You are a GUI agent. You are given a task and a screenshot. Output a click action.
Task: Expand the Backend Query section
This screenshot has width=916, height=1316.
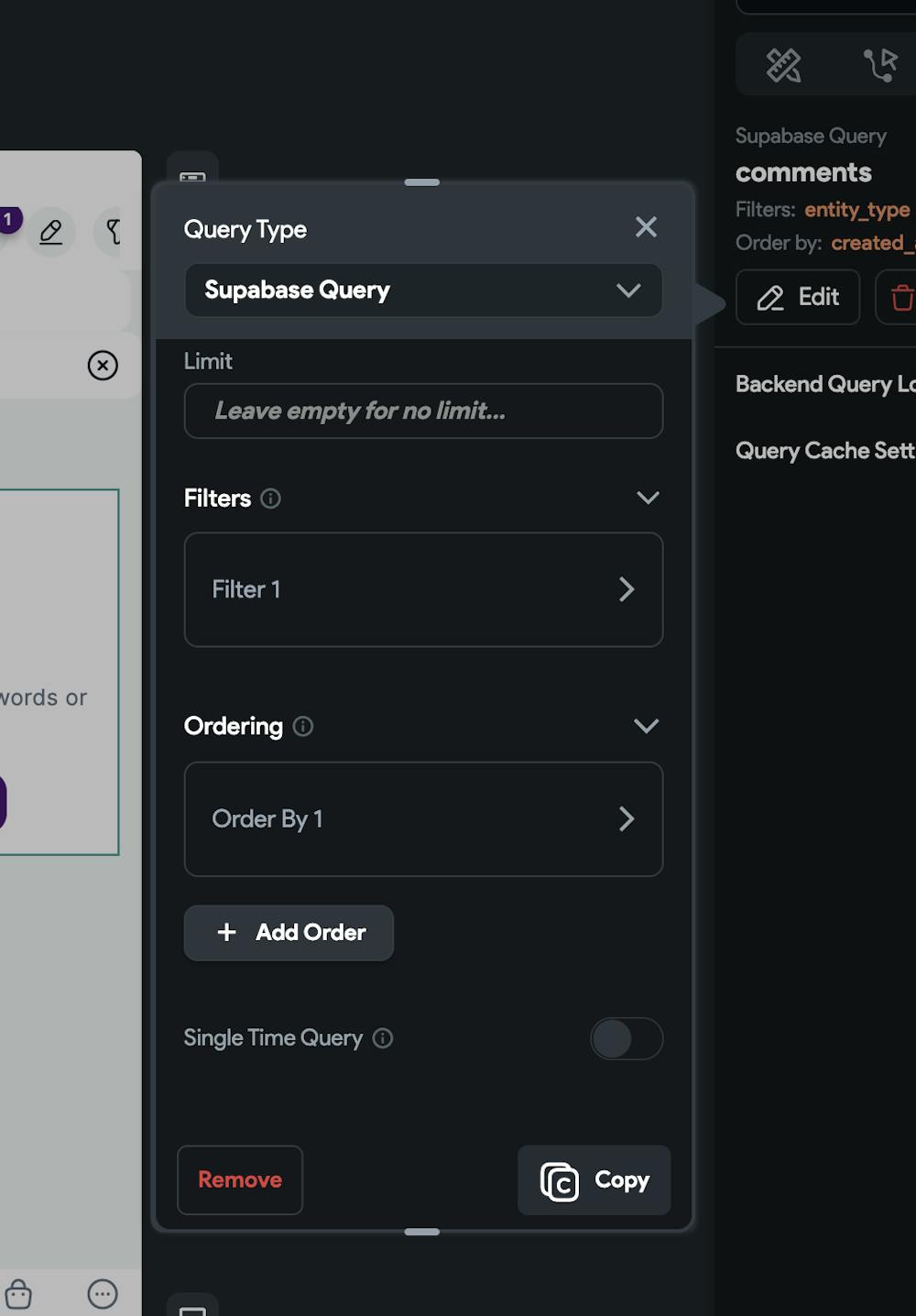[825, 384]
